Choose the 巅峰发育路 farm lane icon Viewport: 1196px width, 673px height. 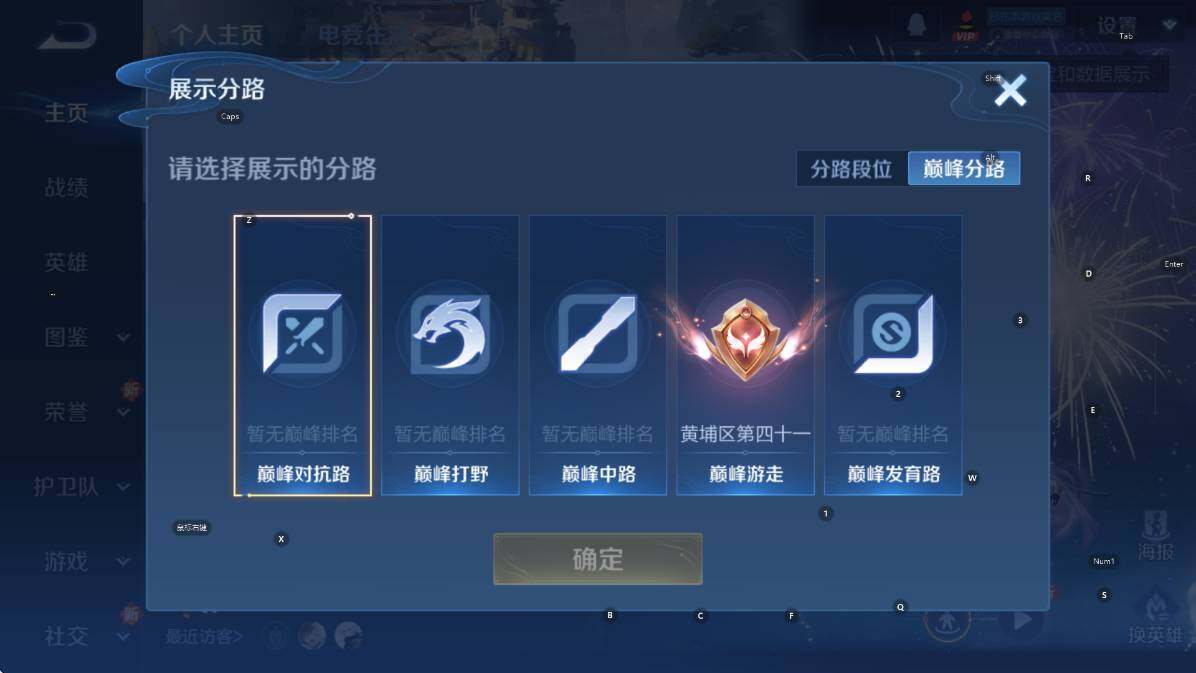click(893, 333)
